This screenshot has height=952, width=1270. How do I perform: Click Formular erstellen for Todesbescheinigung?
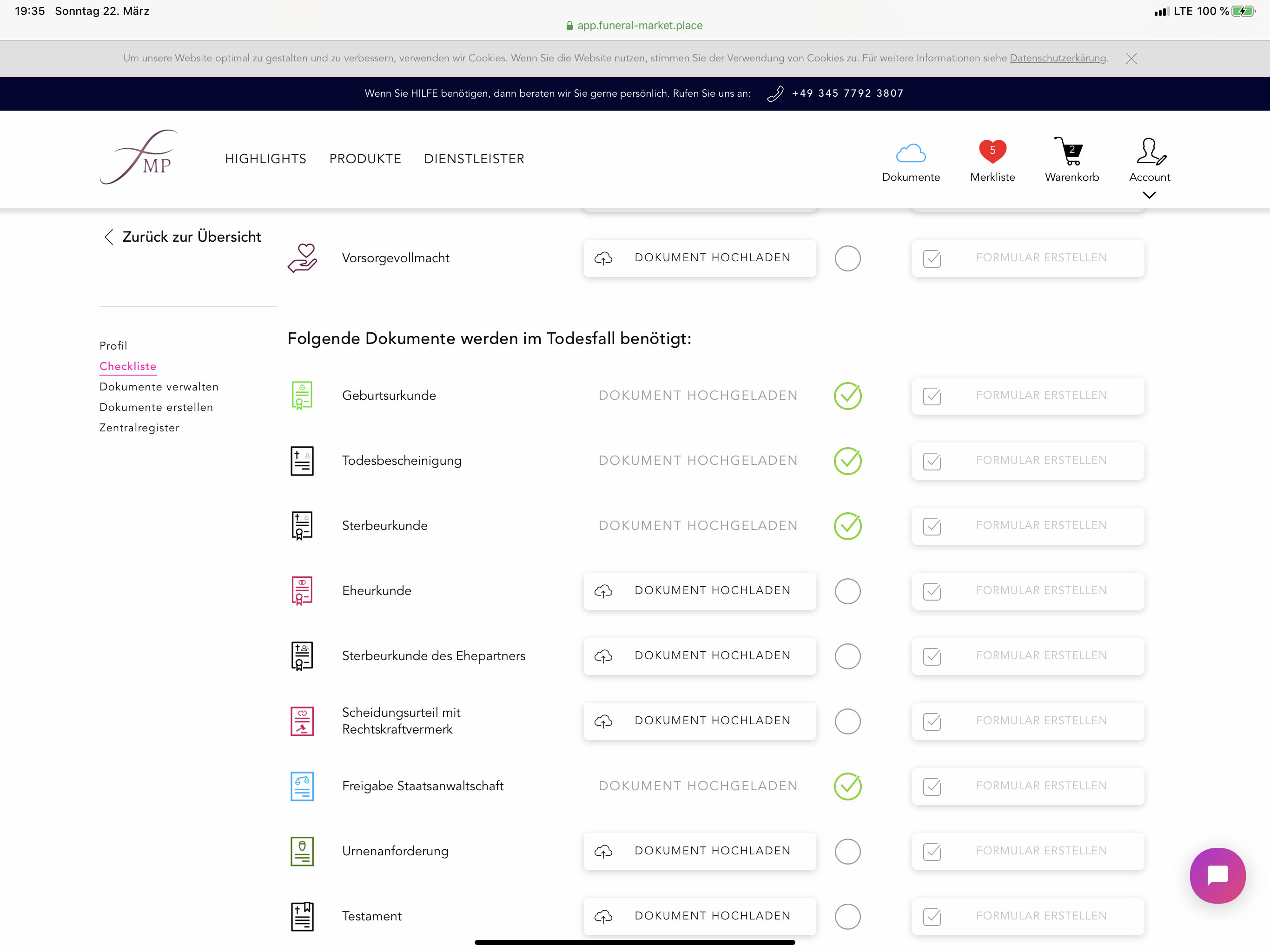click(1027, 461)
